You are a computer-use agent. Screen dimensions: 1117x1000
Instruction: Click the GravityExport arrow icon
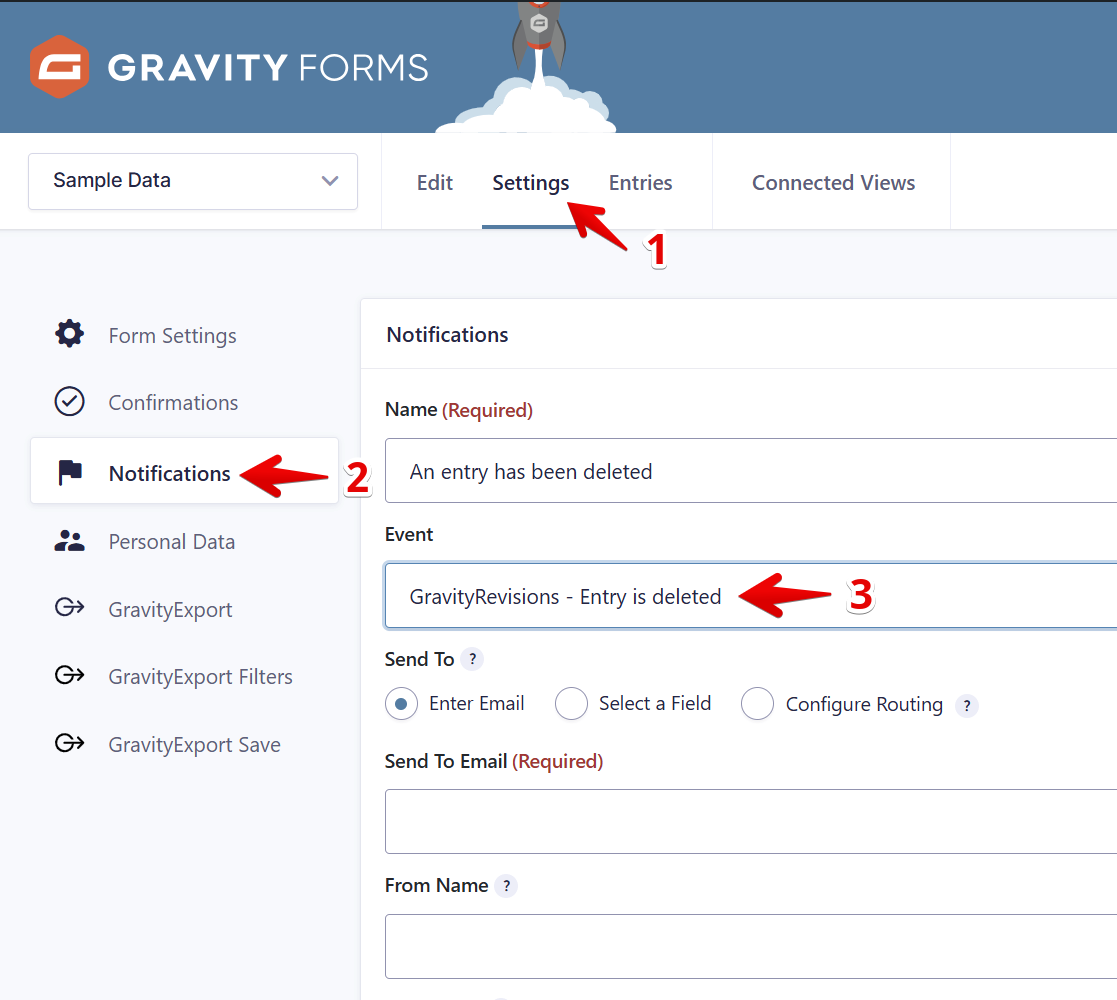click(69, 609)
